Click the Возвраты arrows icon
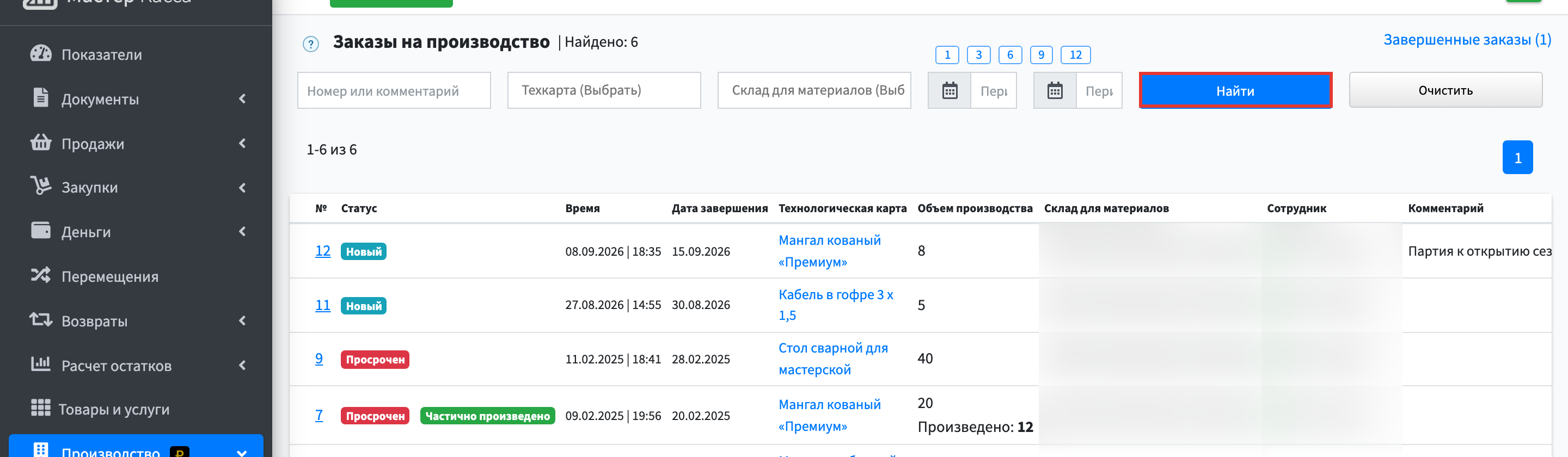Screen dimensions: 1568x457 [41, 319]
